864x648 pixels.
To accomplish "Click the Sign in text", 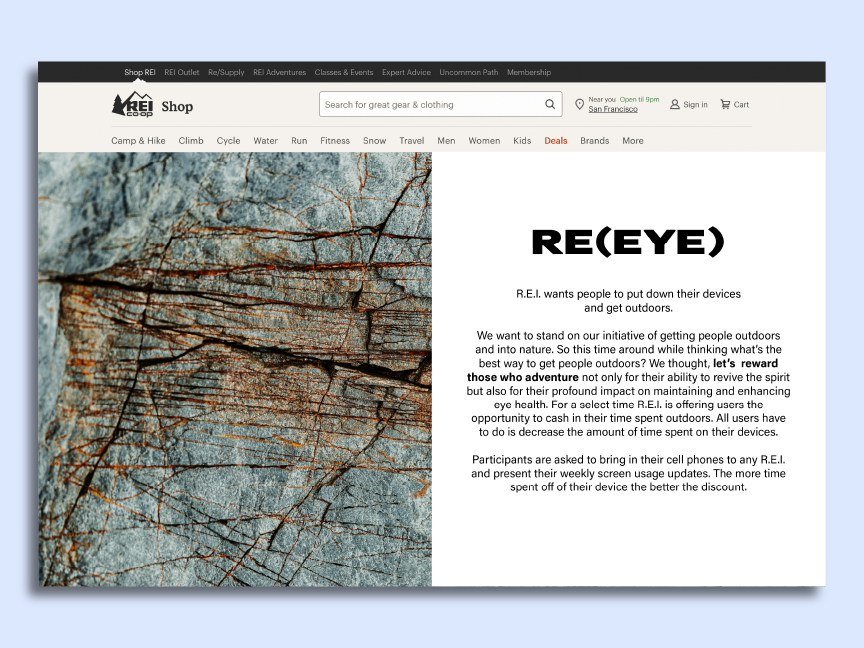I will tap(695, 104).
